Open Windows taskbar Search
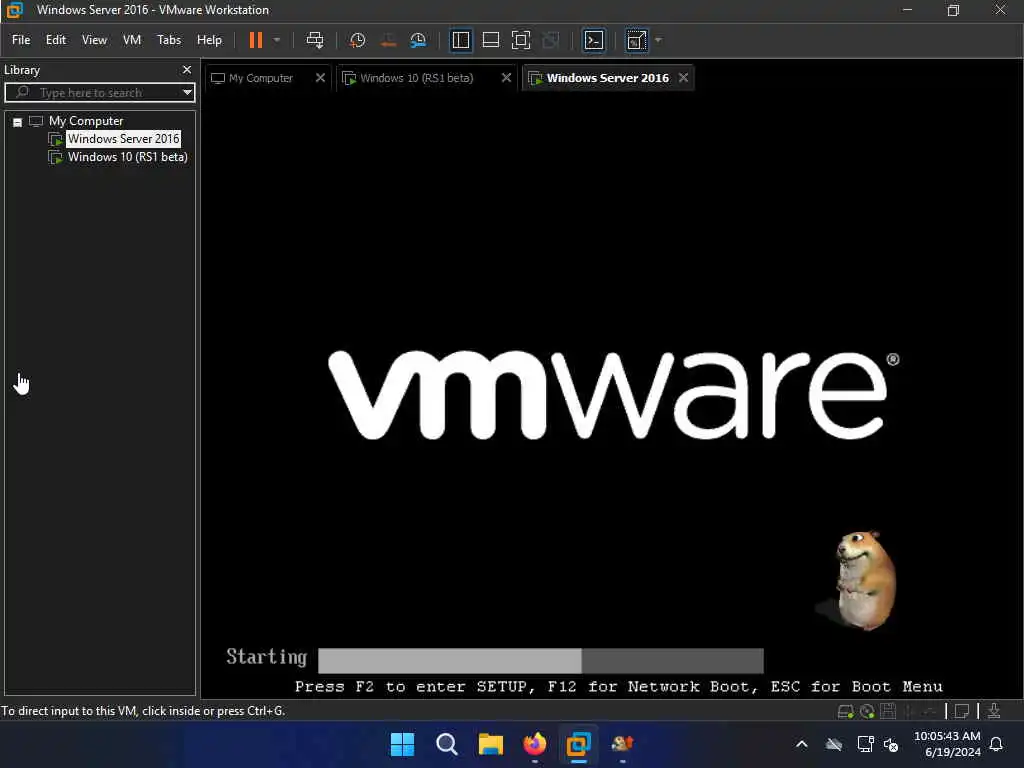This screenshot has height=768, width=1024. [447, 744]
